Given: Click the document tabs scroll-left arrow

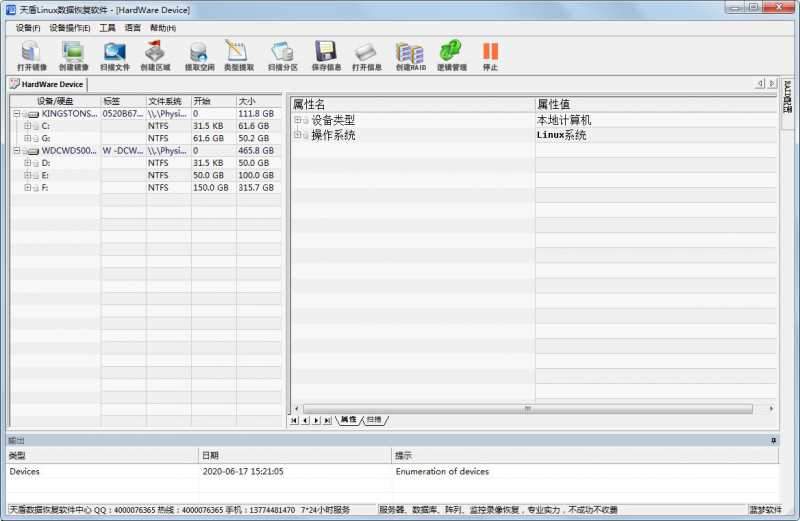Looking at the screenshot, I should (760, 84).
